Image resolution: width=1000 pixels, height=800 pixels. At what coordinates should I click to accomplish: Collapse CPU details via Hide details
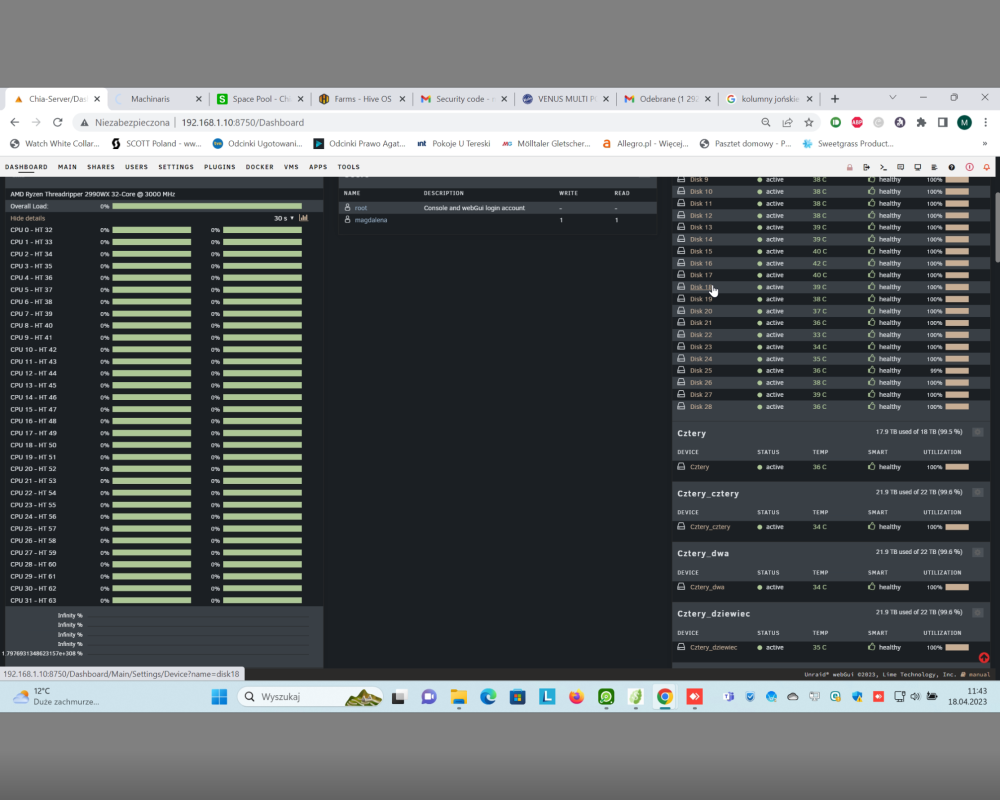pos(27,218)
